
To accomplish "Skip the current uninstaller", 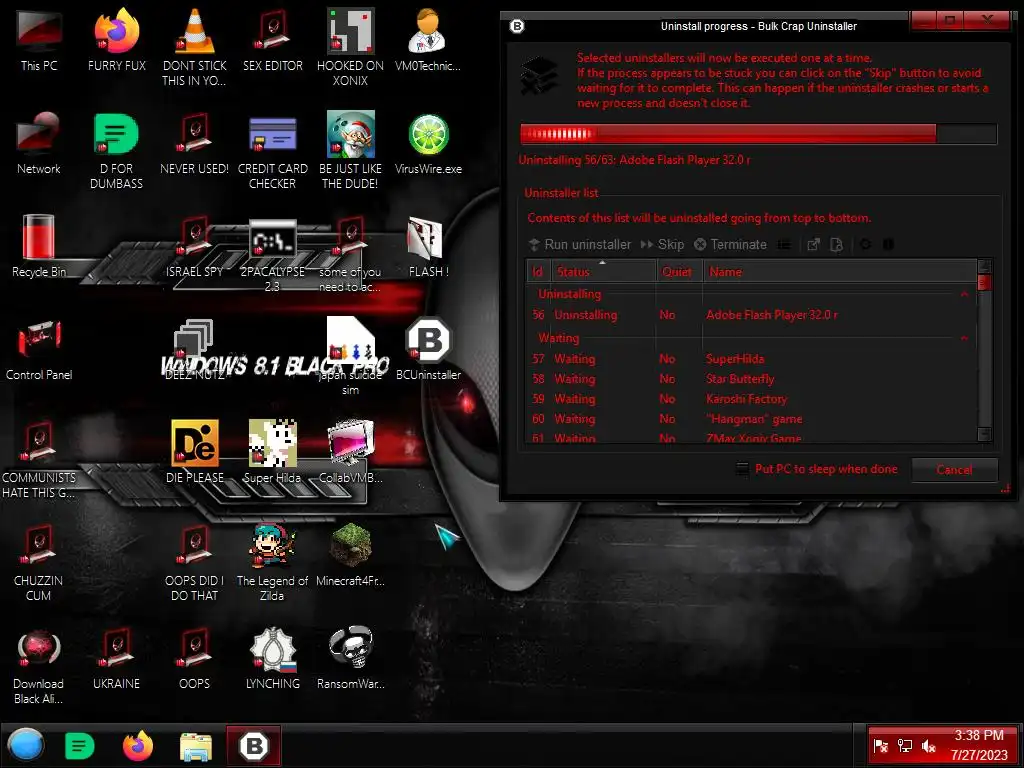I will tap(662, 244).
